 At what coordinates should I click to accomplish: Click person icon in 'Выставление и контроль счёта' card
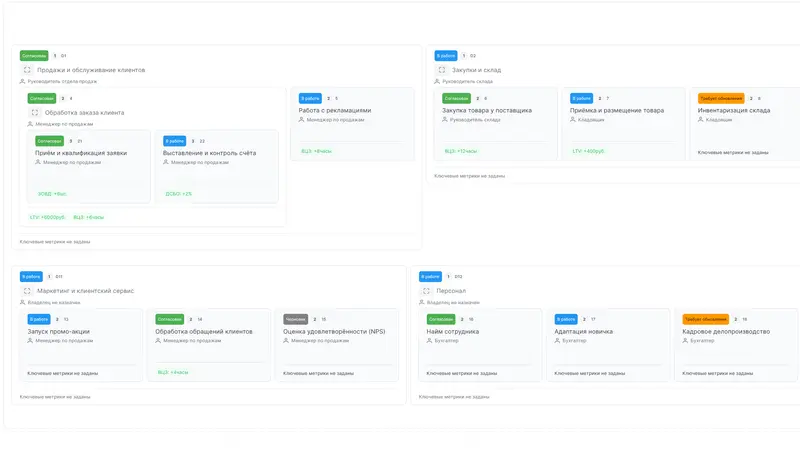pos(166,162)
